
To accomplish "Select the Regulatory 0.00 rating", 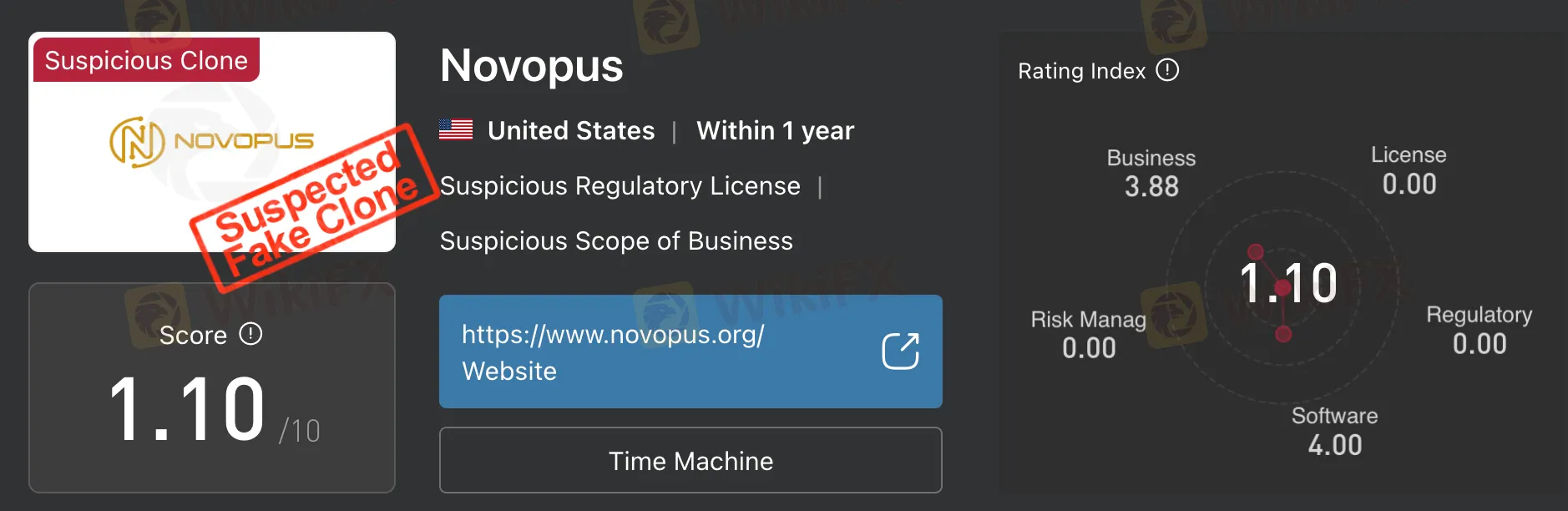I will [1479, 331].
